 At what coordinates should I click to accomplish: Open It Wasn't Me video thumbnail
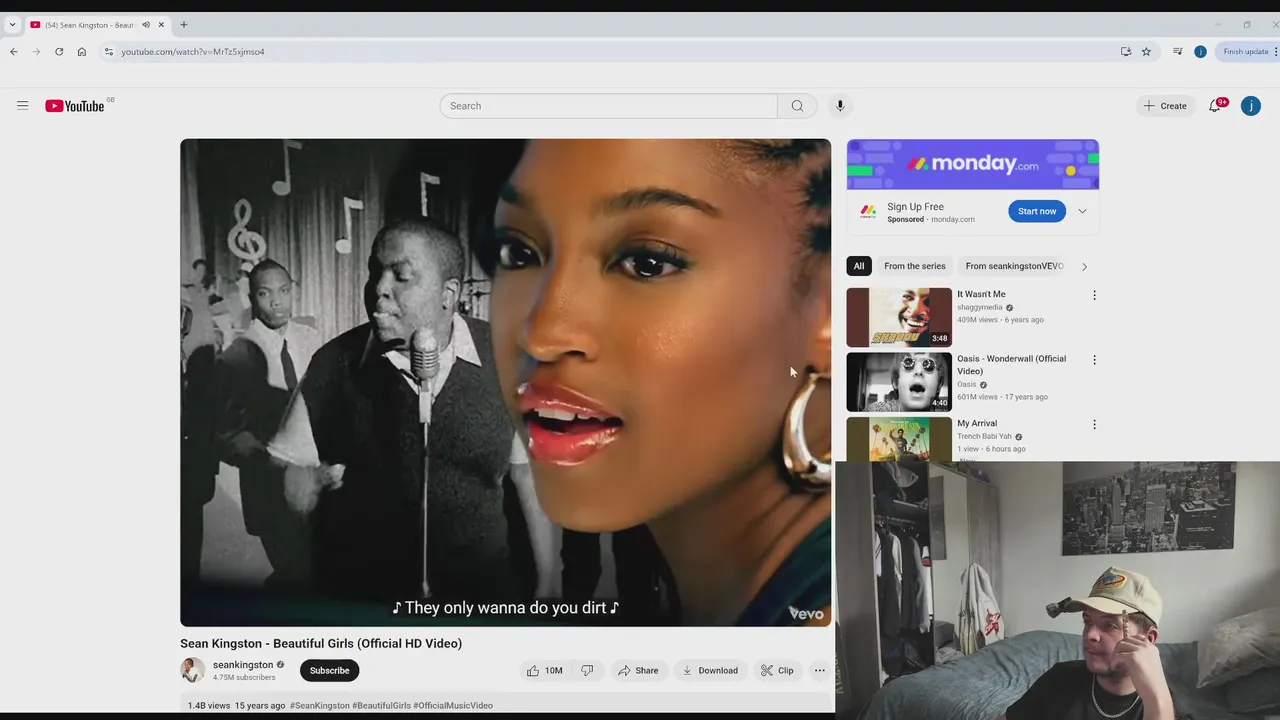(899, 317)
